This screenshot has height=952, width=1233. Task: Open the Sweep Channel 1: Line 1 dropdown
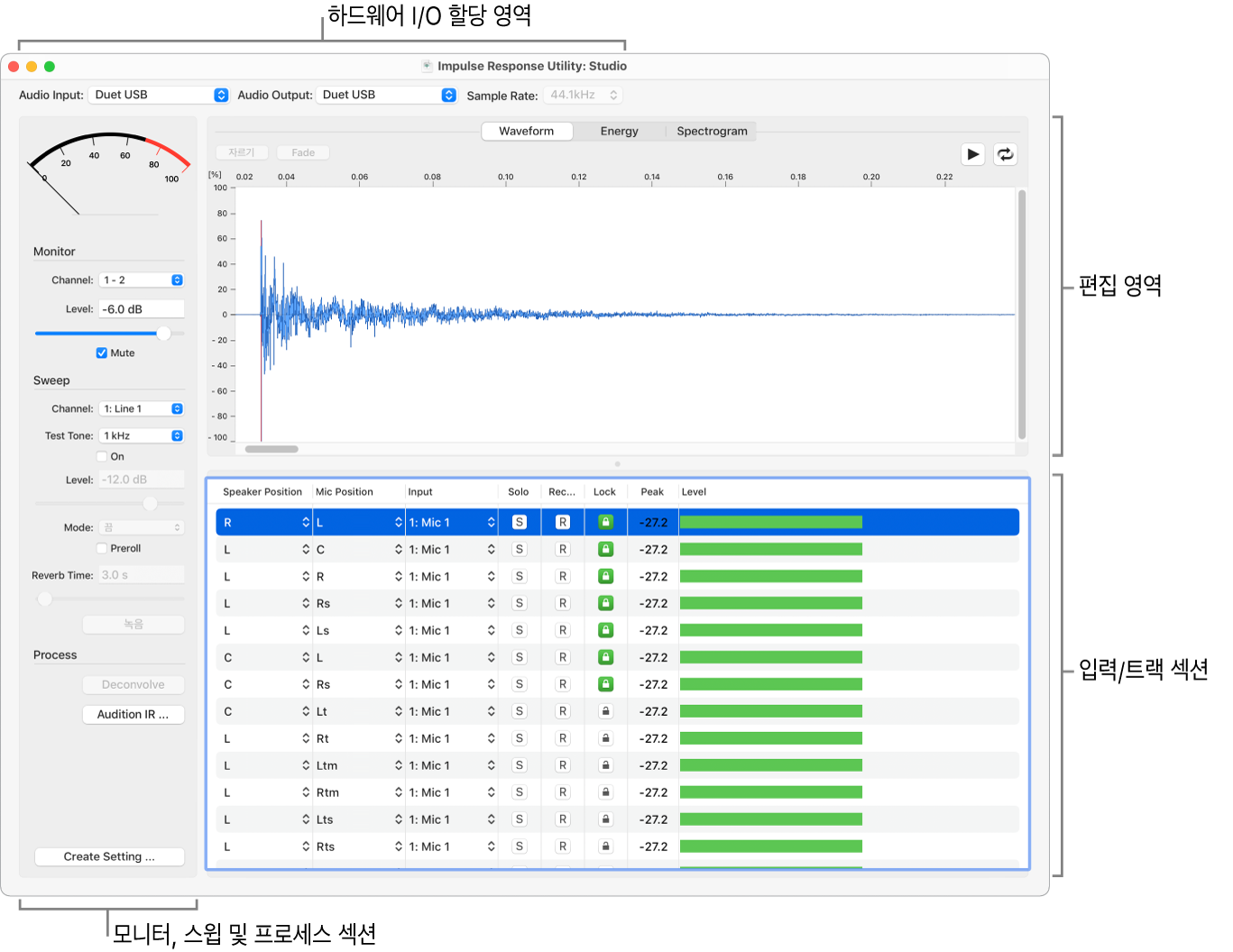[142, 409]
